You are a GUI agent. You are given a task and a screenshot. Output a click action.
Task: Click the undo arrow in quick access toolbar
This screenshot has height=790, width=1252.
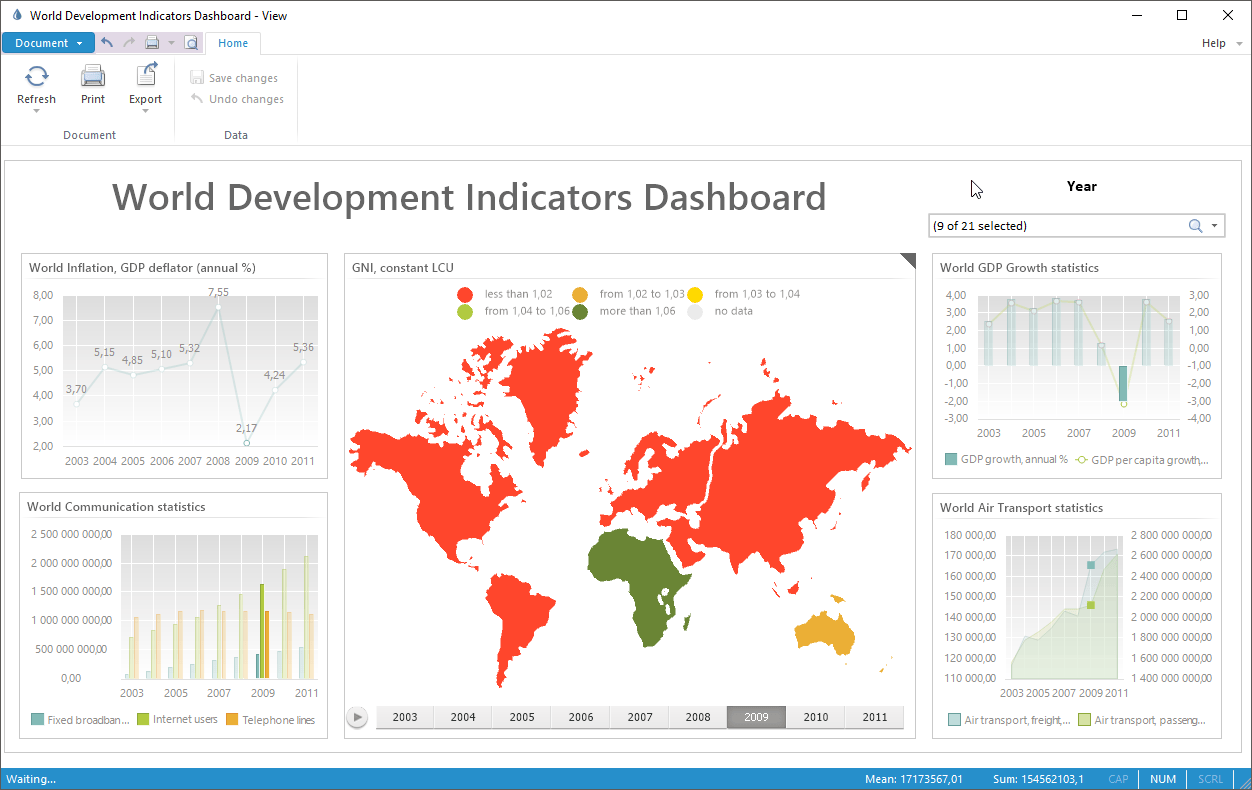[x=107, y=43]
